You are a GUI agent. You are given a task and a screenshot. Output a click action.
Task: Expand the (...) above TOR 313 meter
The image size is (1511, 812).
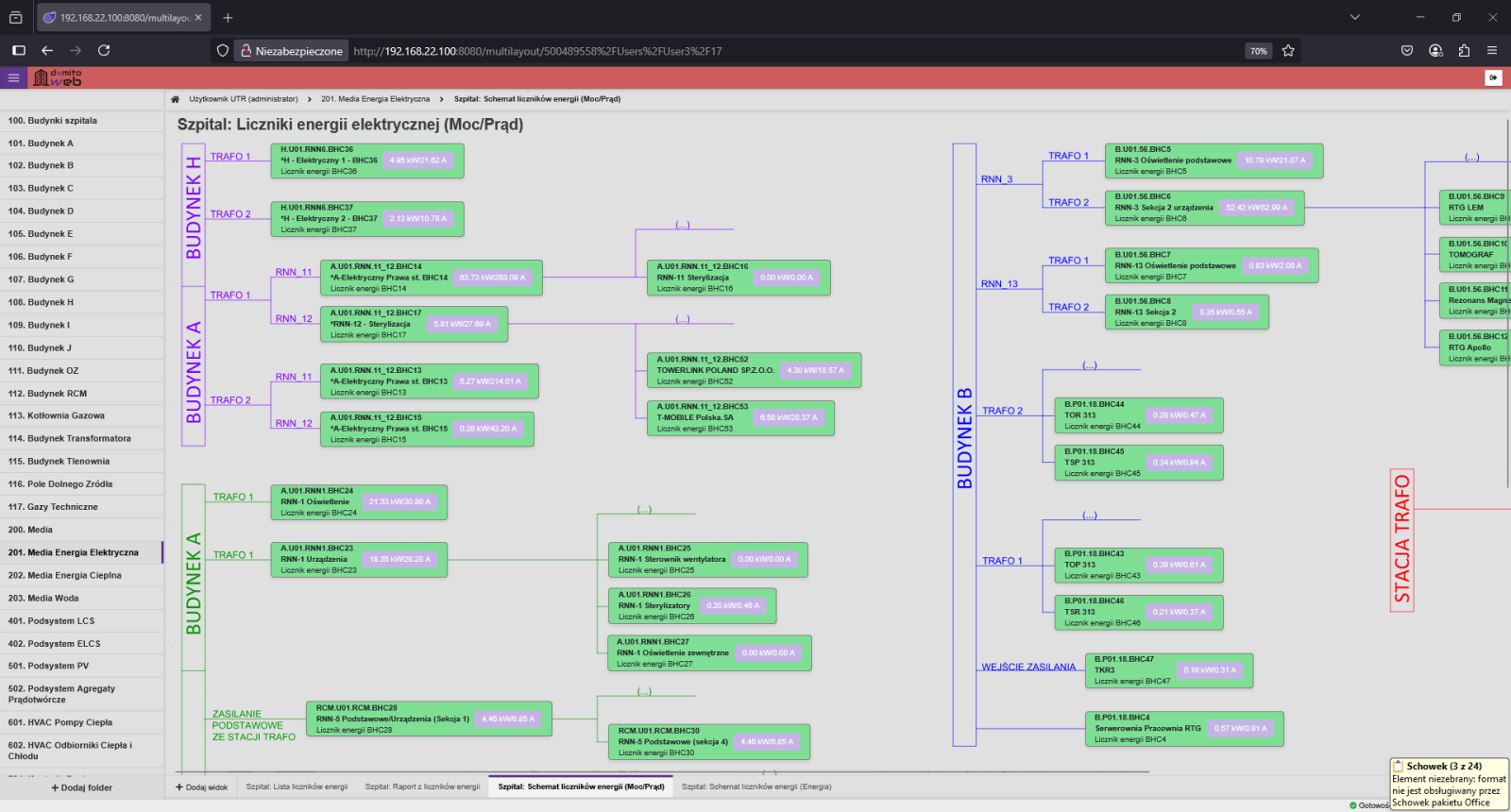coord(1090,365)
